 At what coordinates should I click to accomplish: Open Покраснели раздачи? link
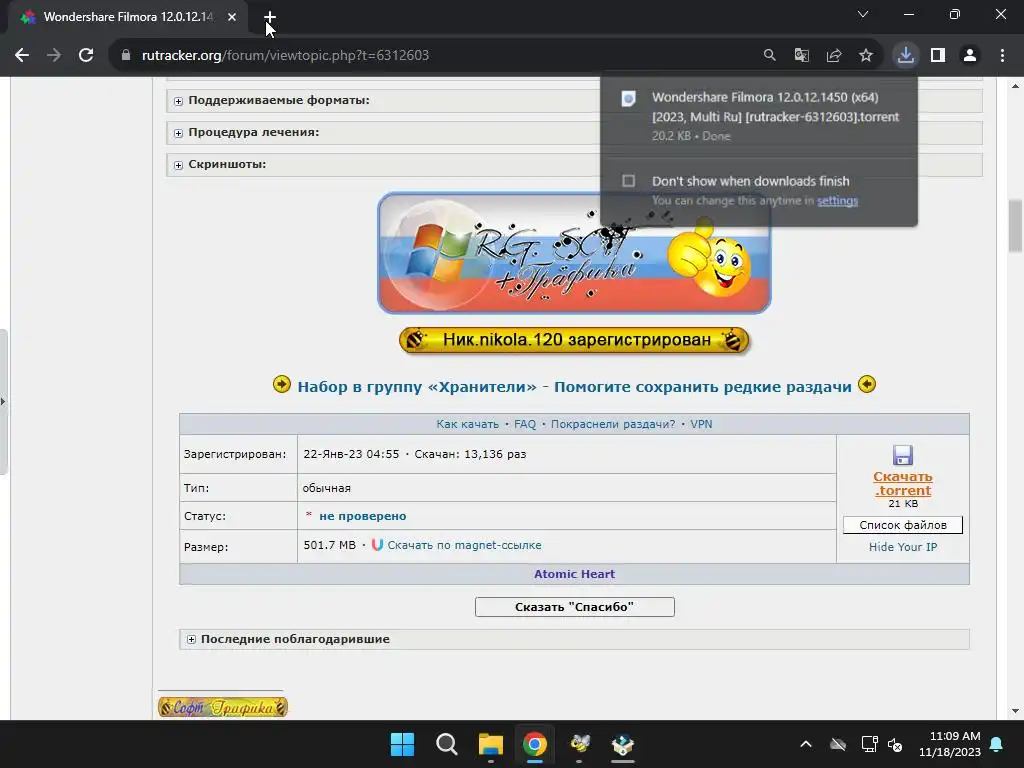pos(613,424)
